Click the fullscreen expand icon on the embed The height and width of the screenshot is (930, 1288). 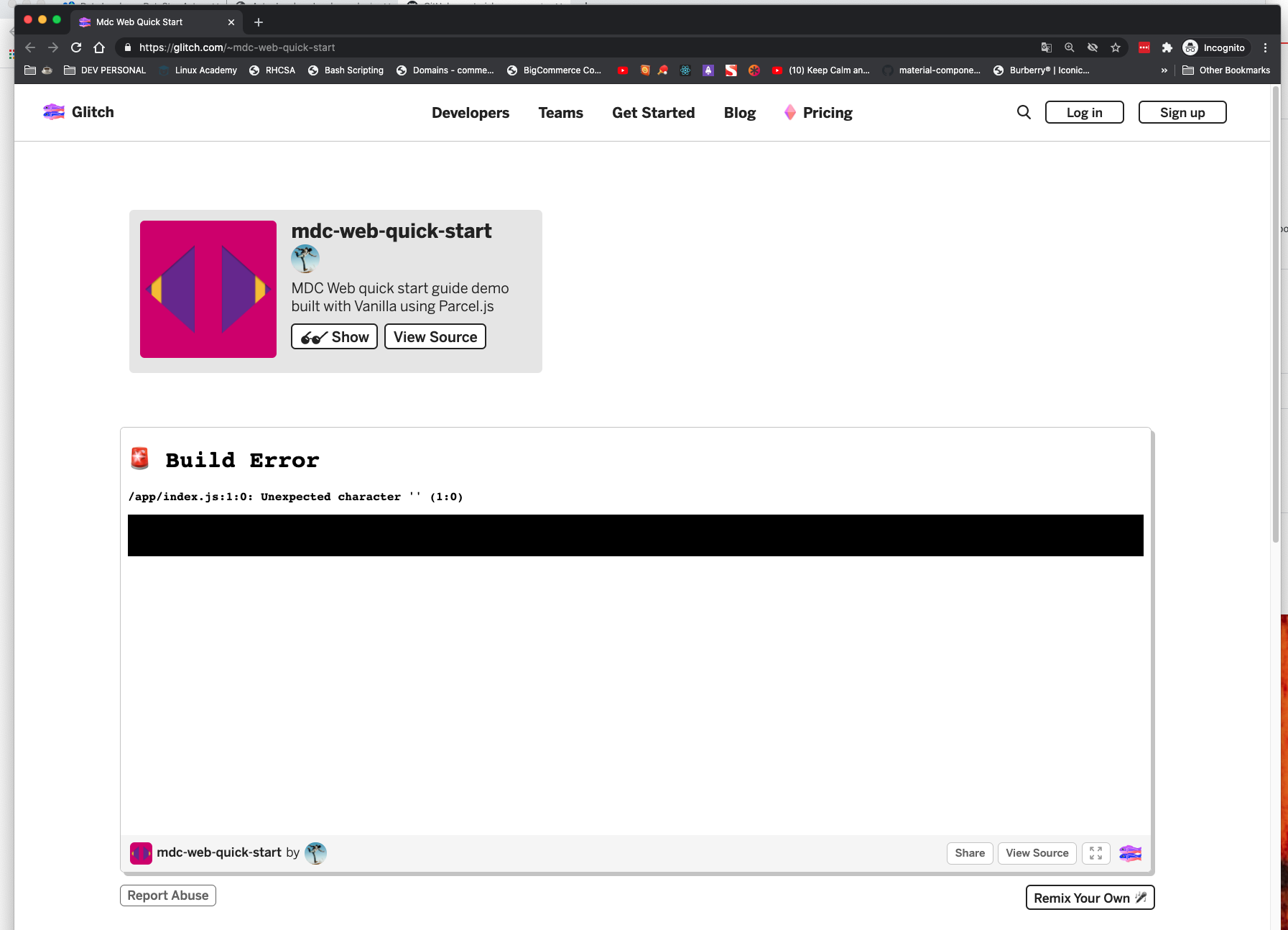1095,853
